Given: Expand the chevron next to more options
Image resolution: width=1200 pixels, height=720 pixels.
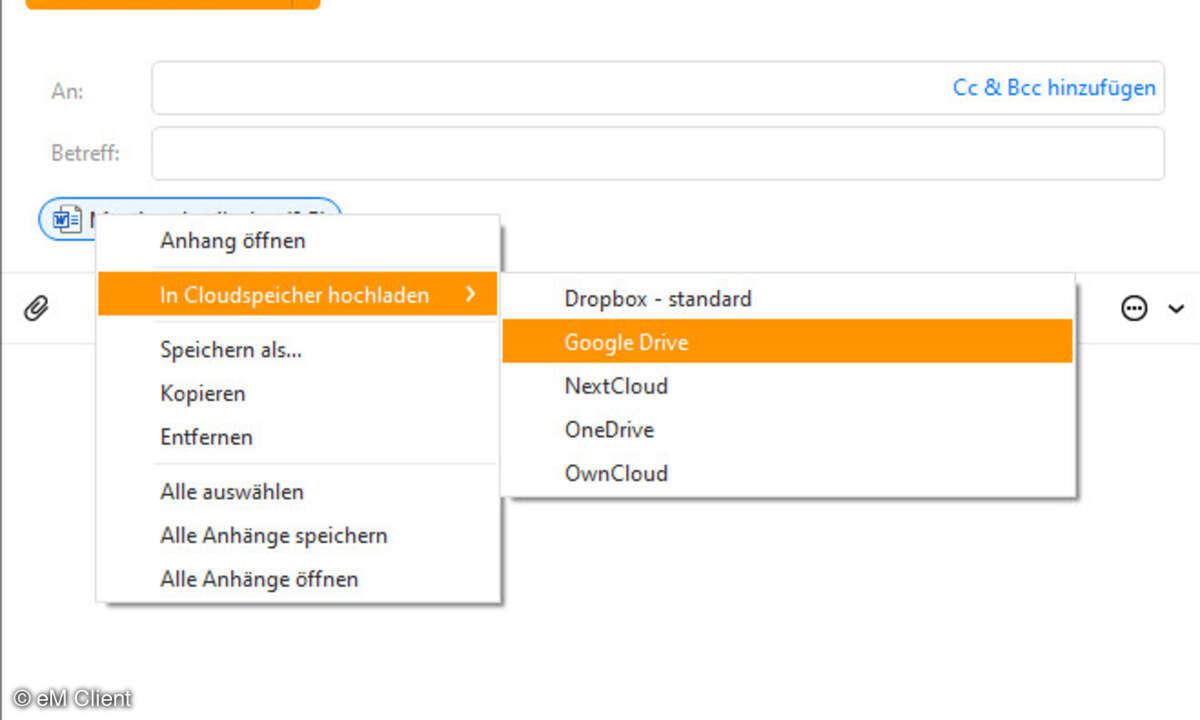Looking at the screenshot, I should point(1176,309).
